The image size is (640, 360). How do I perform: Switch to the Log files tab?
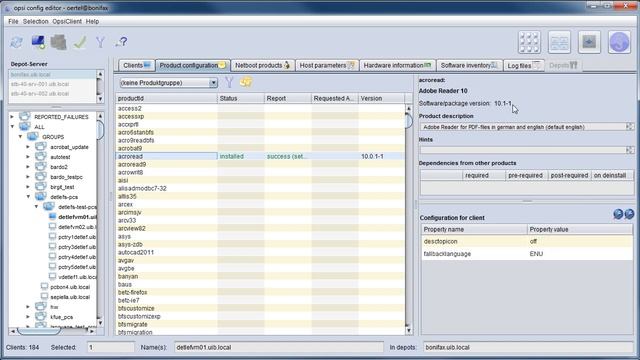(x=524, y=65)
